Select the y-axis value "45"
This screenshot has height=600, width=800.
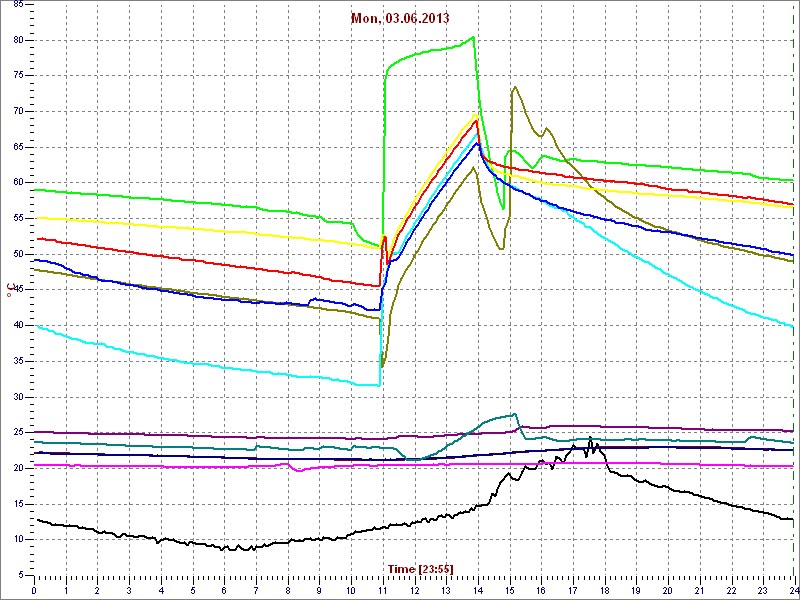pos(18,290)
